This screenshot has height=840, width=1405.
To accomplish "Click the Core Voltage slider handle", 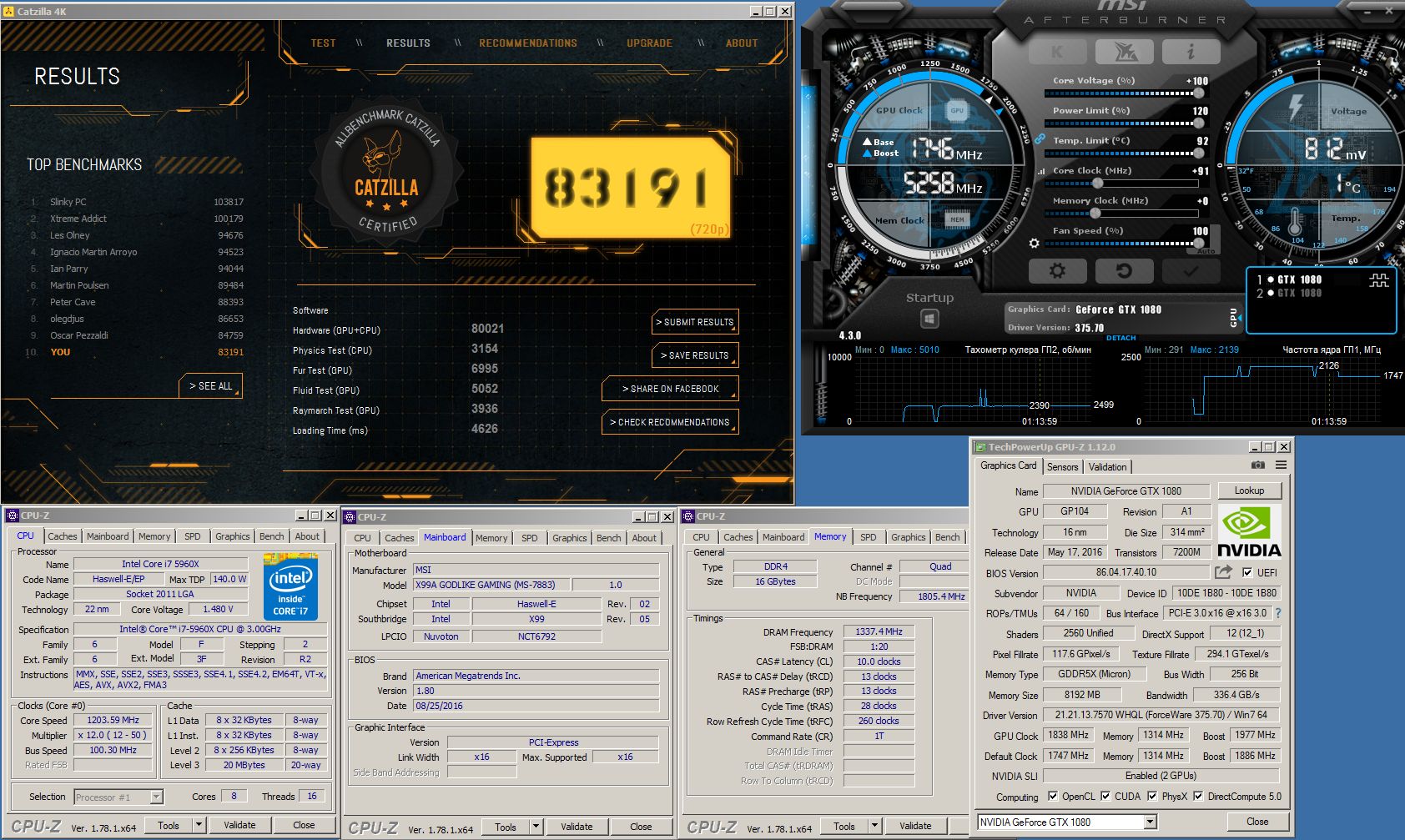I will coord(1200,93).
